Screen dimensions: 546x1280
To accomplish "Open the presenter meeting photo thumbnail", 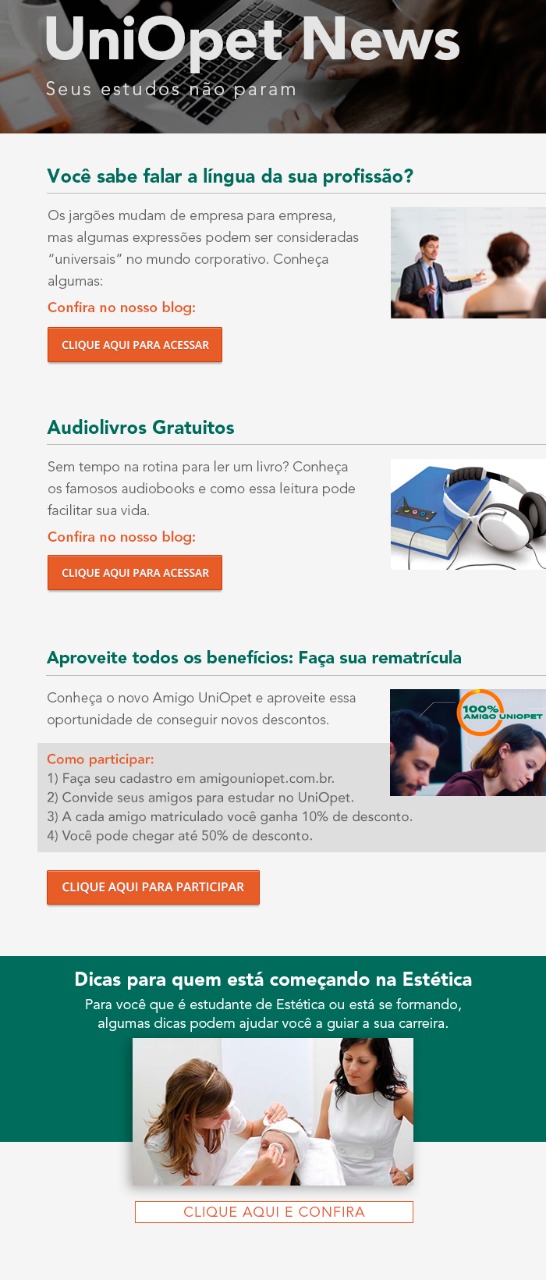I will pyautogui.click(x=468, y=263).
